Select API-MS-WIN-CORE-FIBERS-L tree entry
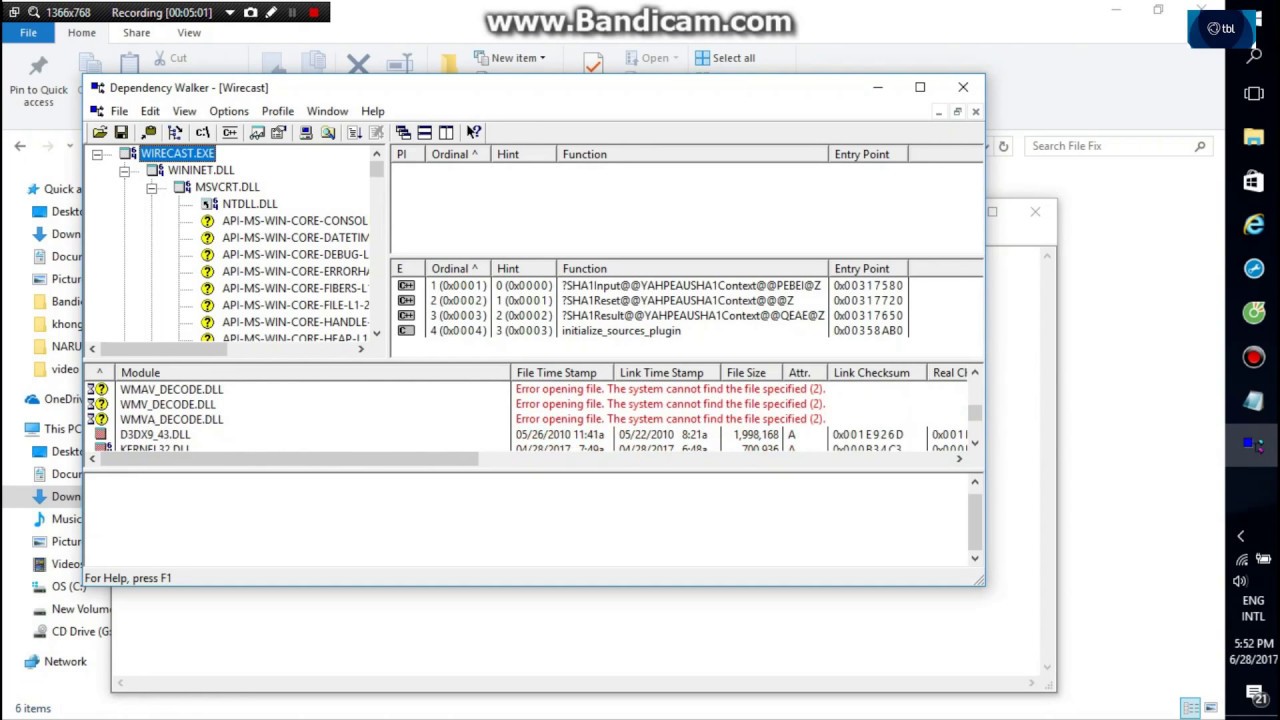 pos(295,288)
